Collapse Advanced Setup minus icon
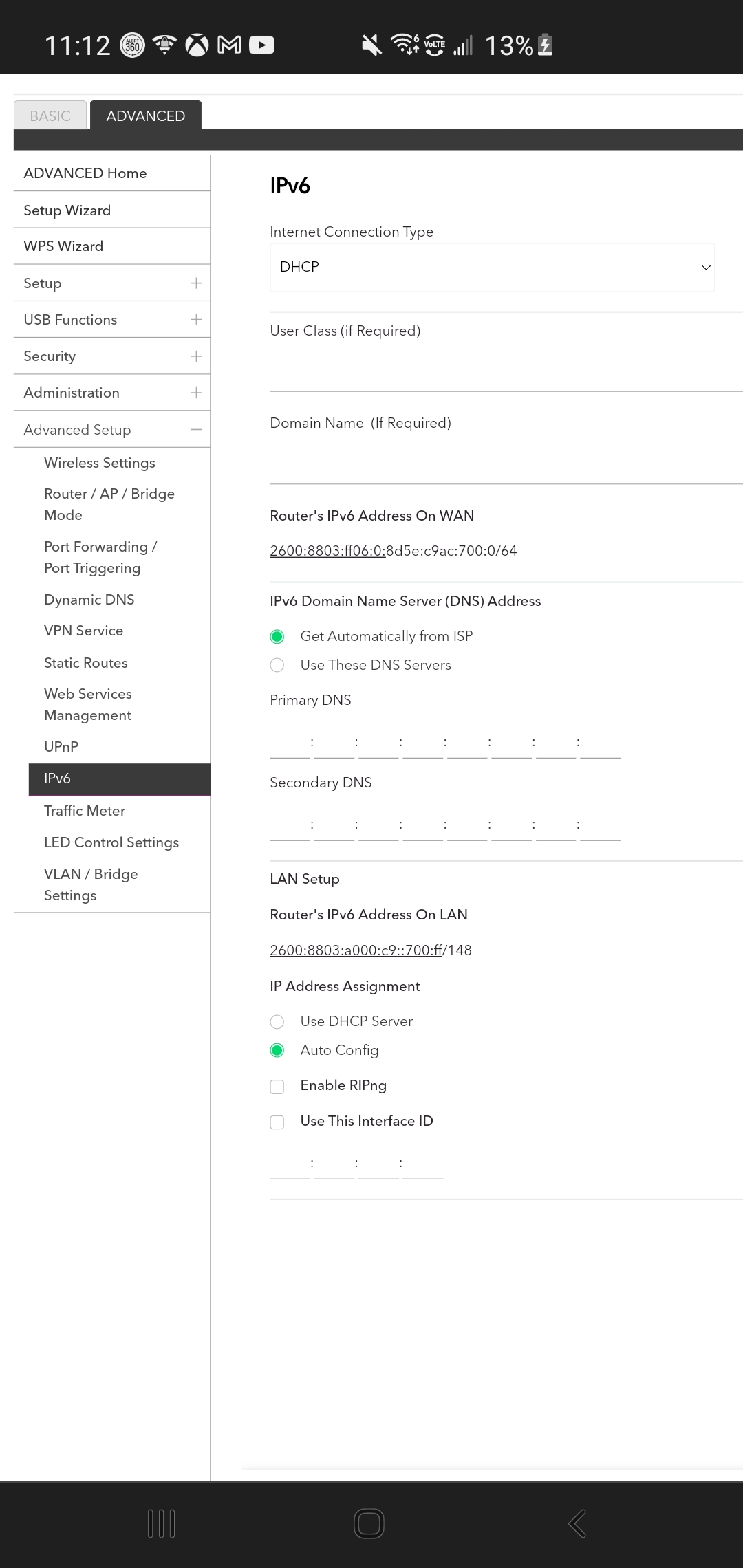The height and width of the screenshot is (1568, 743). point(196,430)
